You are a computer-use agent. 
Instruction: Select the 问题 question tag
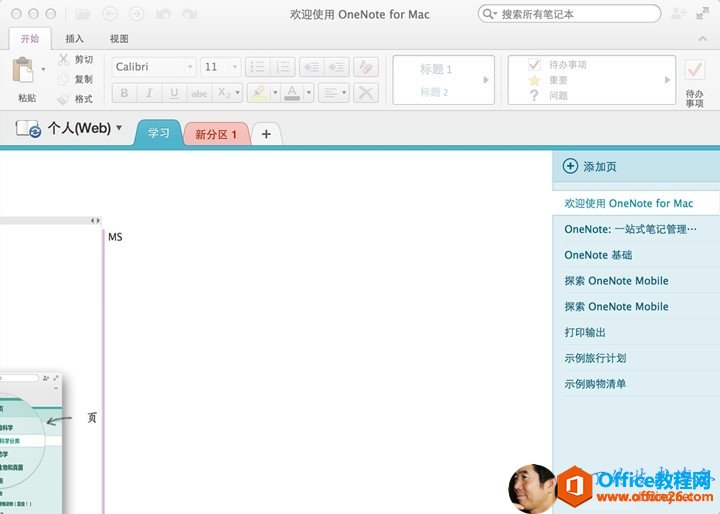point(548,96)
